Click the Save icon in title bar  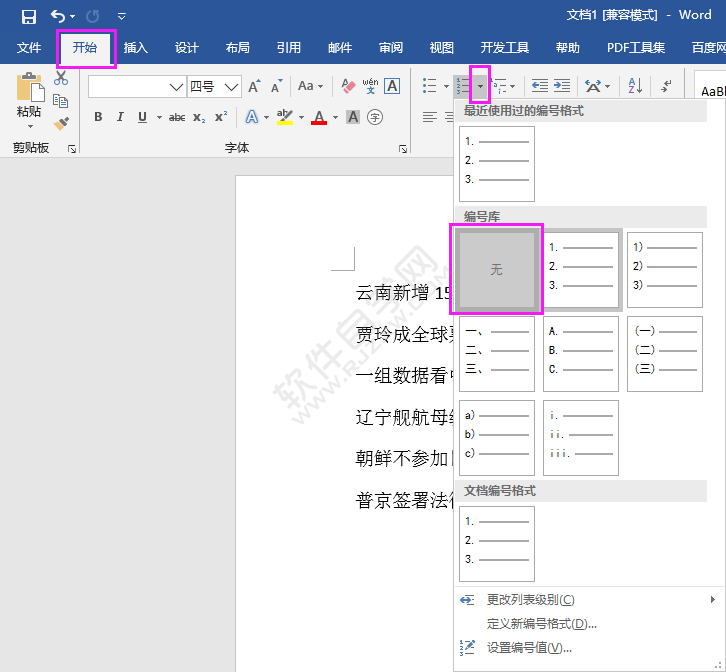coord(29,16)
